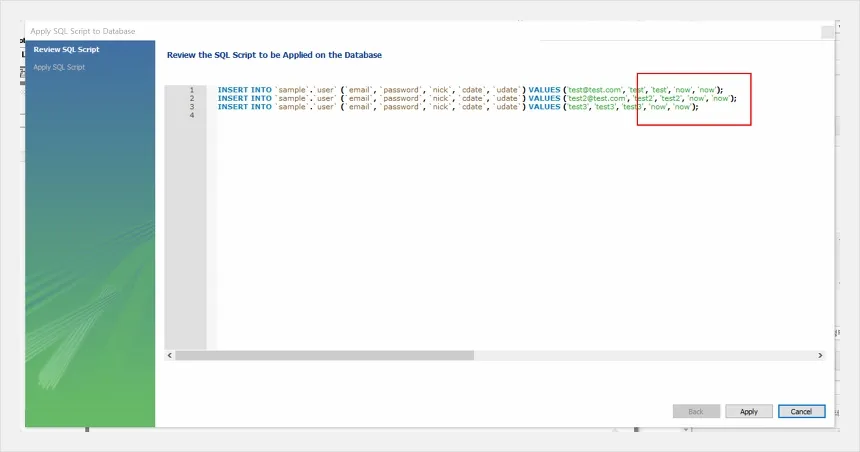Image resolution: width=860 pixels, height=452 pixels.
Task: Click the close button of the dialog
Action: (827, 33)
